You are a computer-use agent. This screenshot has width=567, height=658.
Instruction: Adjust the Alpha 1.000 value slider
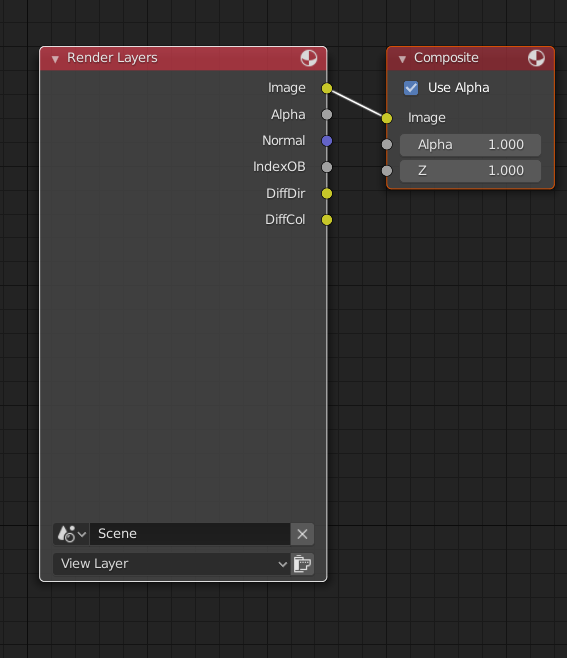(x=470, y=145)
